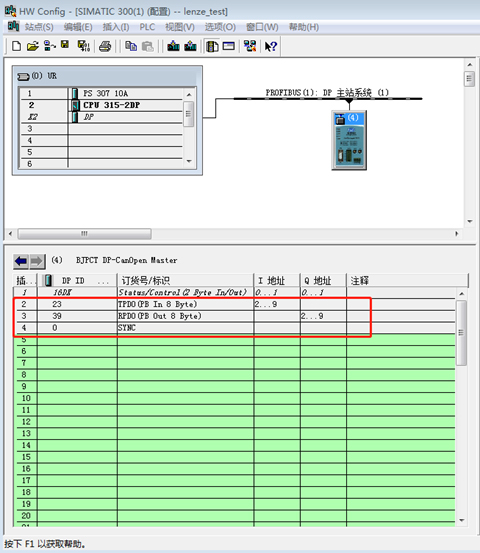The image size is (480, 553).
Task: Click I address cell 2...9
Action: coord(277,304)
